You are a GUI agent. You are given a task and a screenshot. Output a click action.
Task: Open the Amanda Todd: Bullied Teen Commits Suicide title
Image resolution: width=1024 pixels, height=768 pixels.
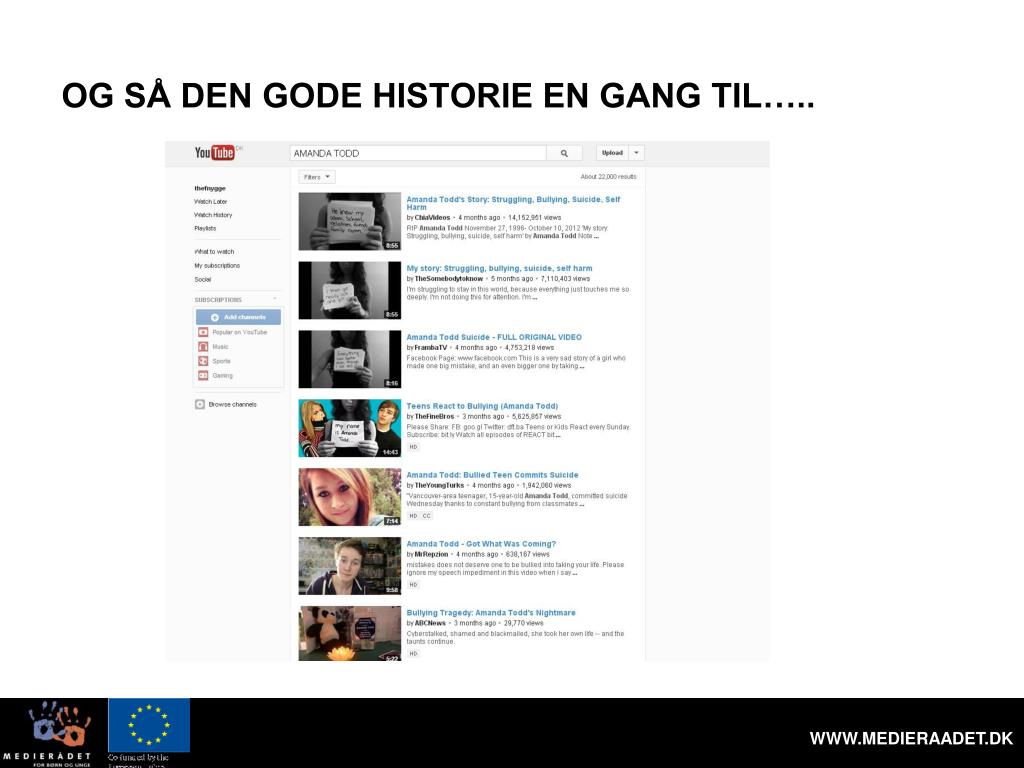coord(492,475)
